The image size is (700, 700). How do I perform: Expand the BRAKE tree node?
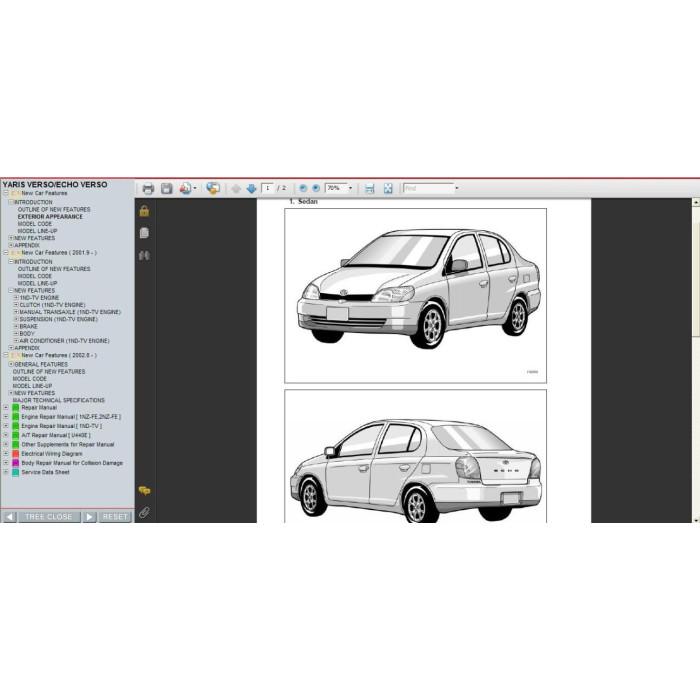pos(16,326)
